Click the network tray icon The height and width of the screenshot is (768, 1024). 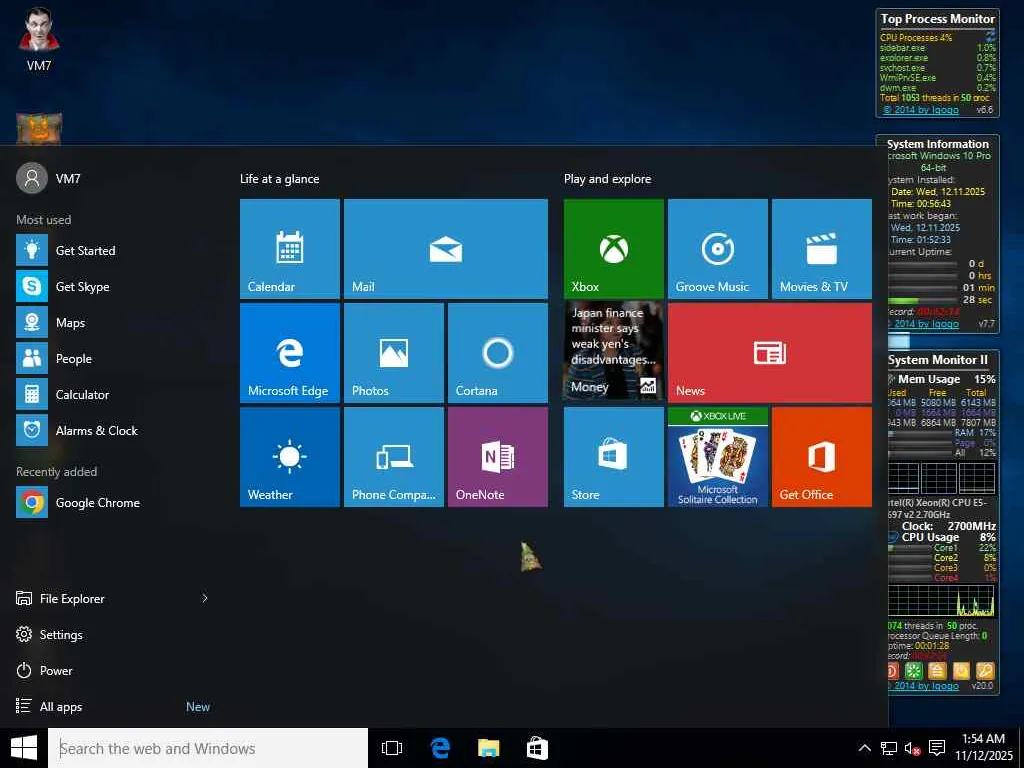point(888,748)
